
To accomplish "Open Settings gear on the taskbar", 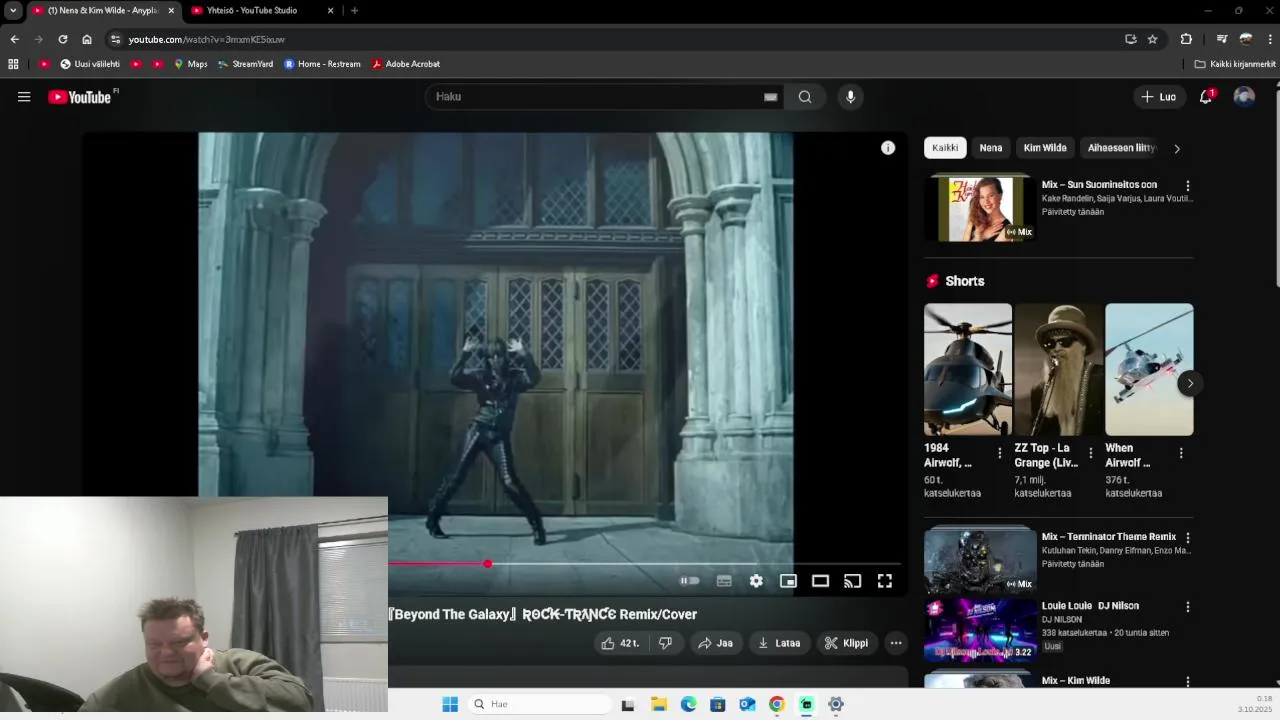I will point(836,704).
